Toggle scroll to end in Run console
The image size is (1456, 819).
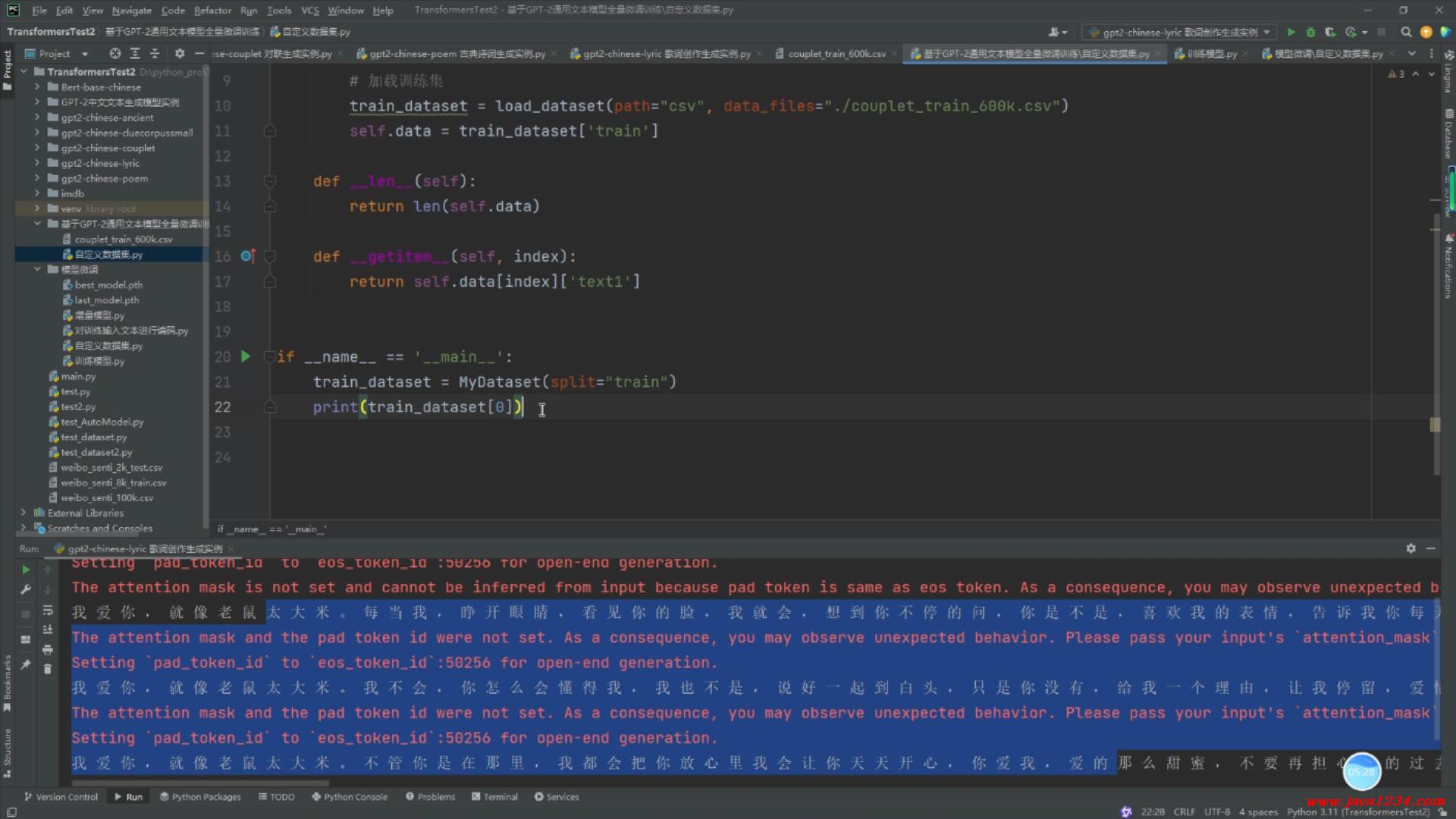pos(48,629)
